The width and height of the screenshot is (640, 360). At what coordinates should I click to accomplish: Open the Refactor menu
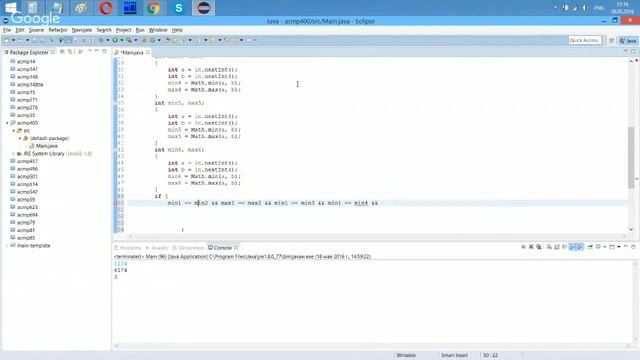(58, 30)
